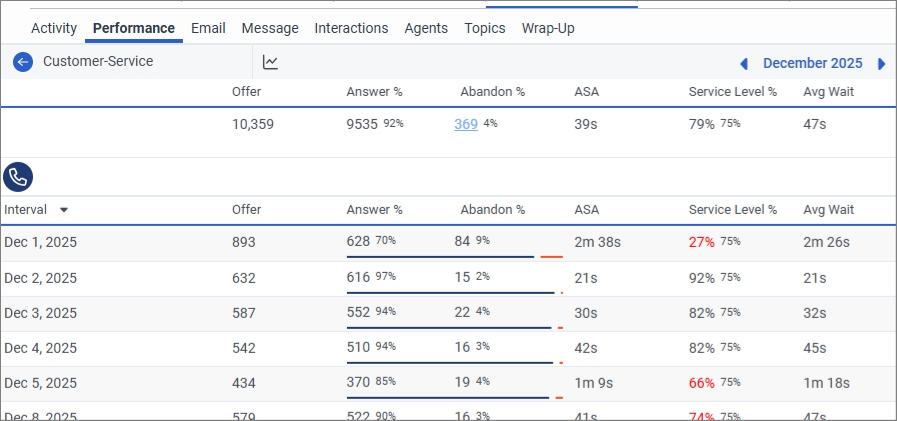Open the December 2025 date picker
Viewport: 897px width, 421px height.
coord(812,63)
